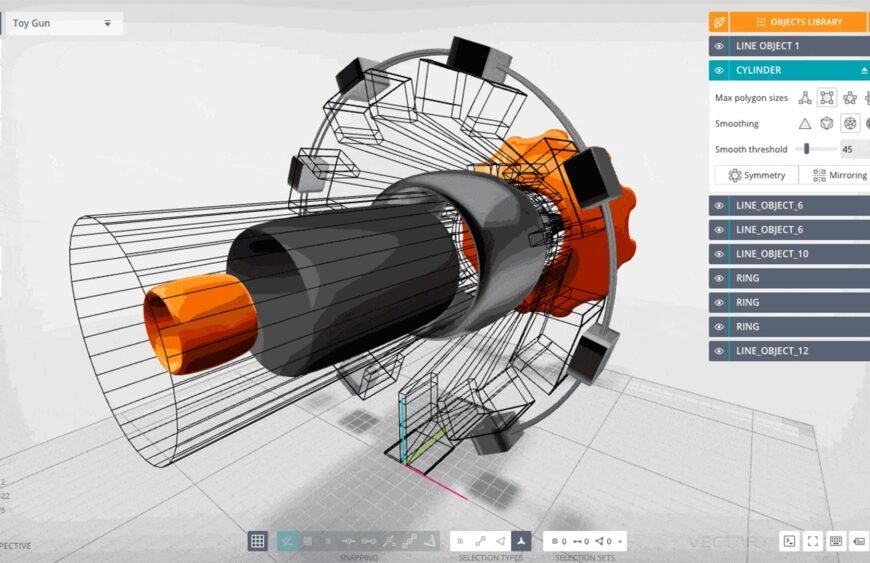Click the face selection set counter
Viewport: 870px width, 563px height.
coord(603,541)
